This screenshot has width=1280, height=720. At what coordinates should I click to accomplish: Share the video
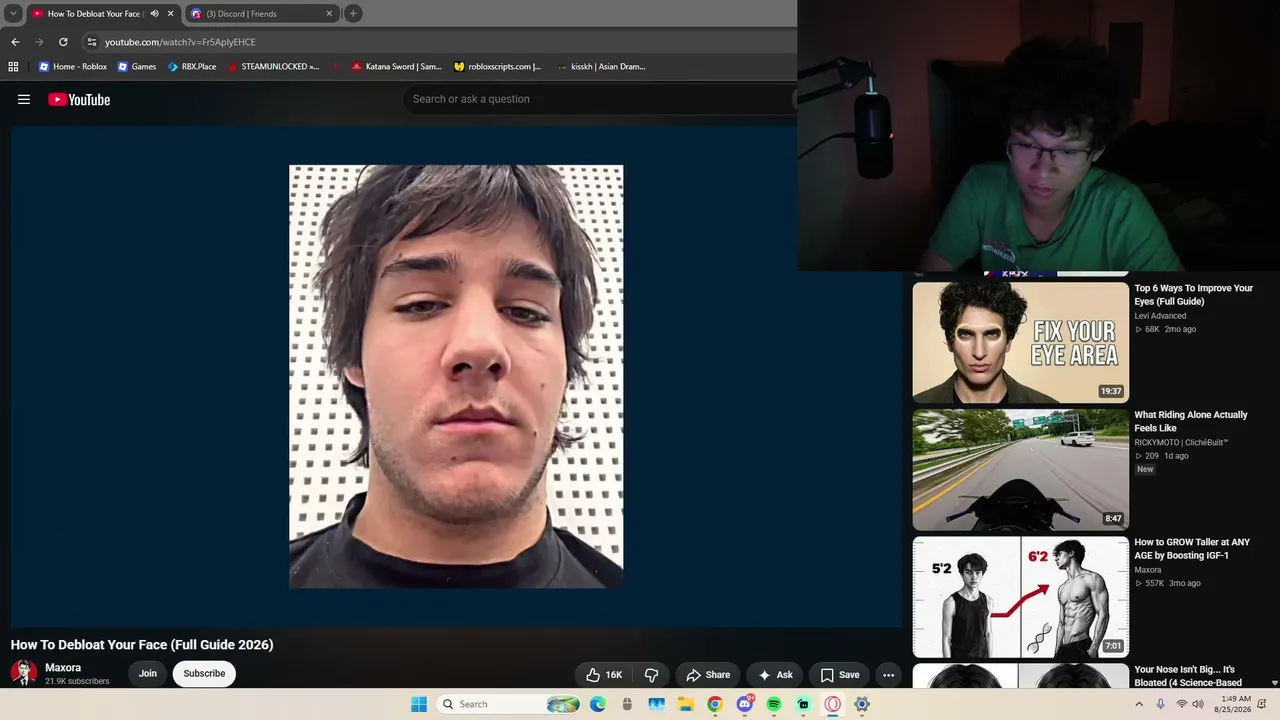(708, 675)
